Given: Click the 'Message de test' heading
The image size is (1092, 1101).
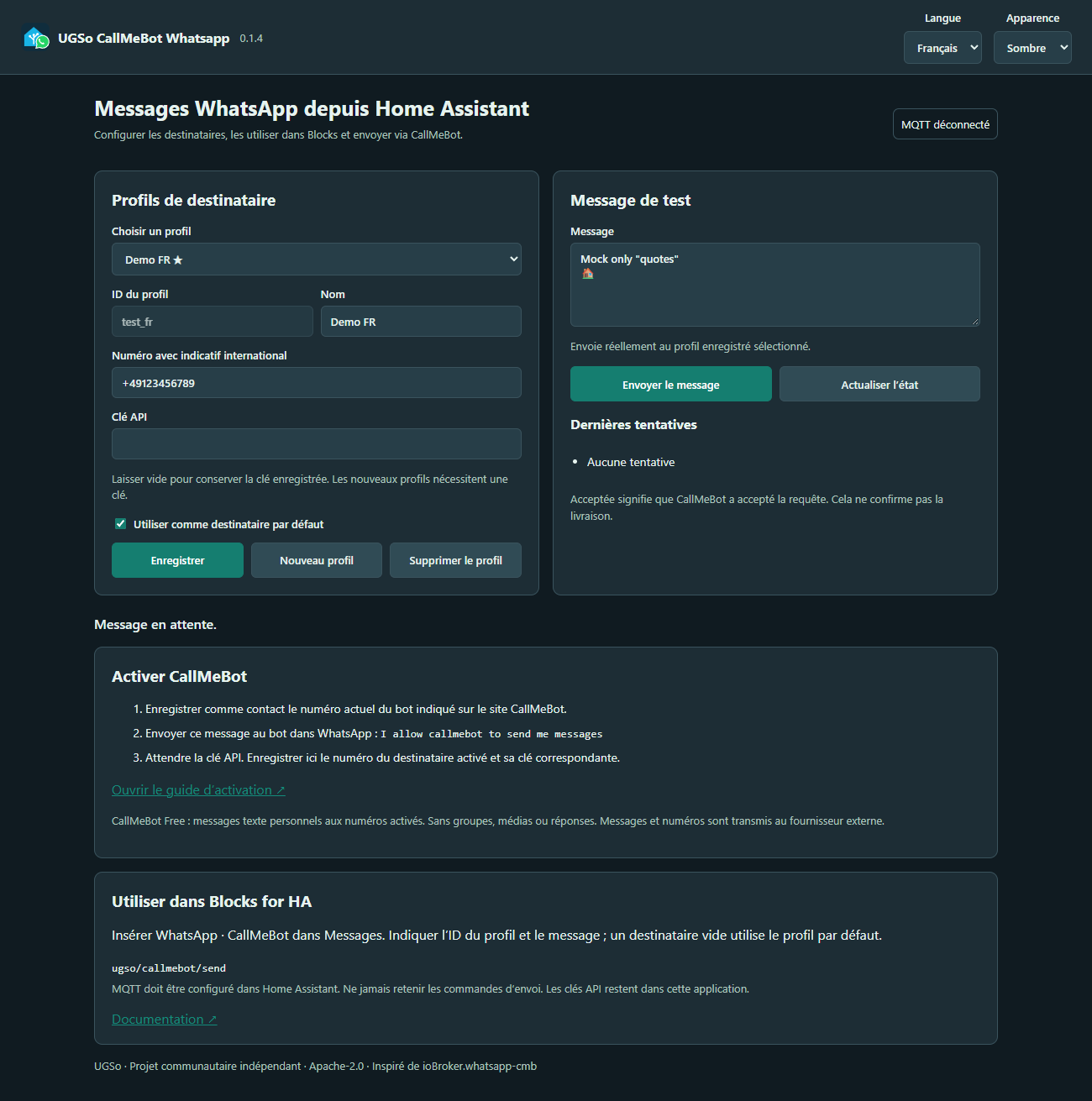Looking at the screenshot, I should pyautogui.click(x=631, y=200).
